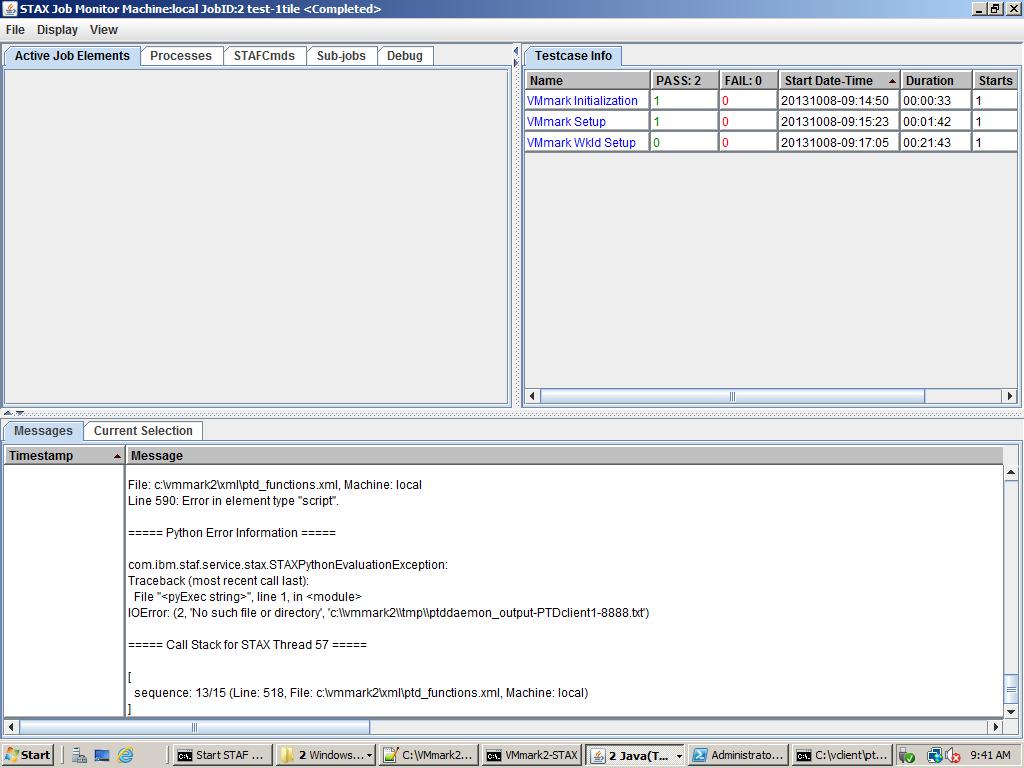Select the Testcase Info tab
This screenshot has width=1024, height=768.
pos(573,56)
